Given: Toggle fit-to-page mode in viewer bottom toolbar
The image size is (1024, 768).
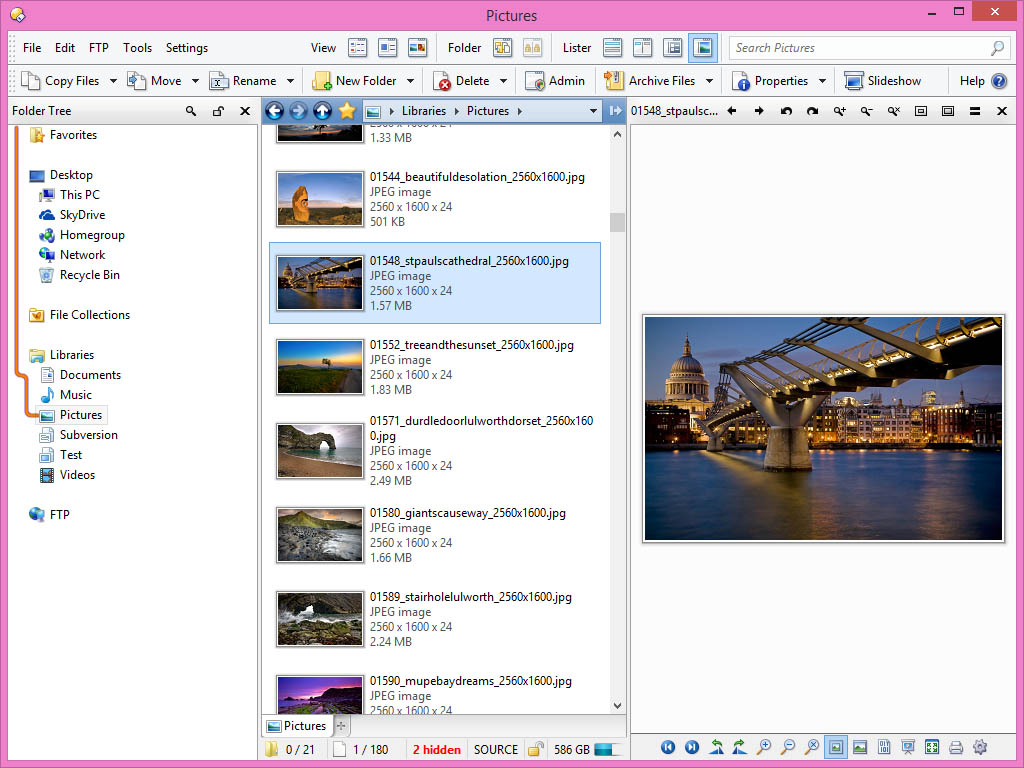Looking at the screenshot, I should [x=836, y=747].
